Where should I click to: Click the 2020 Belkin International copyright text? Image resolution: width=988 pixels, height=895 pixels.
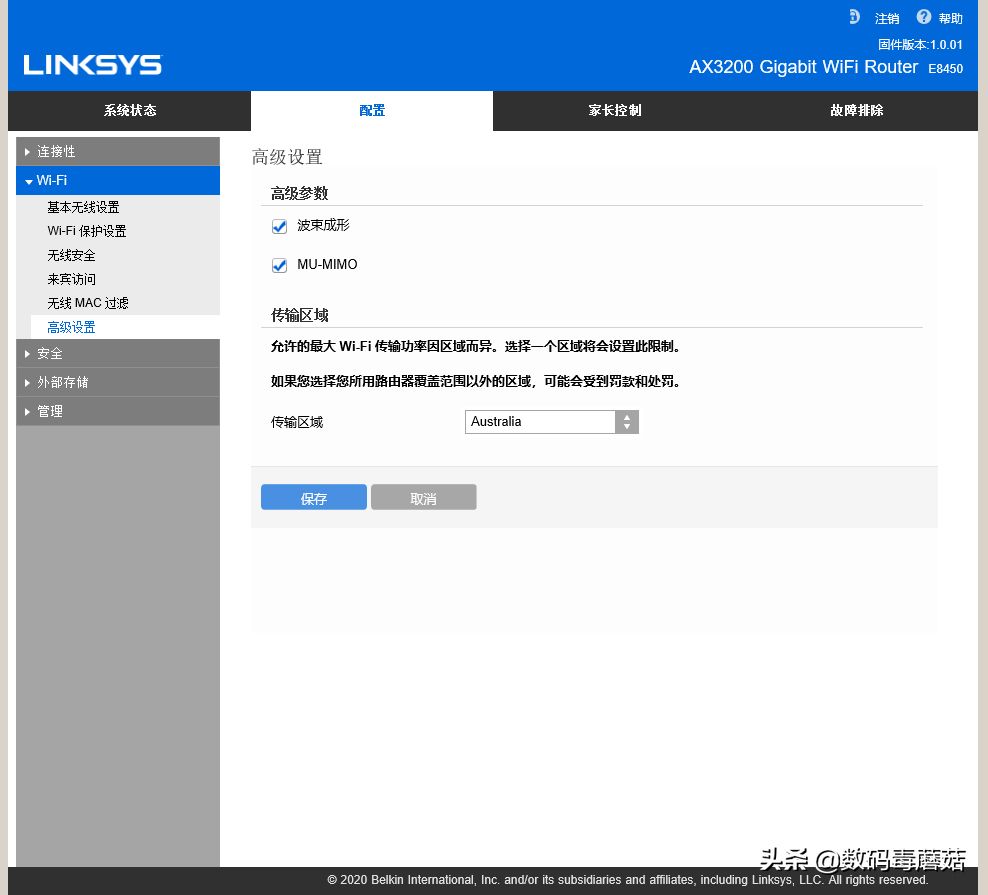tap(628, 880)
